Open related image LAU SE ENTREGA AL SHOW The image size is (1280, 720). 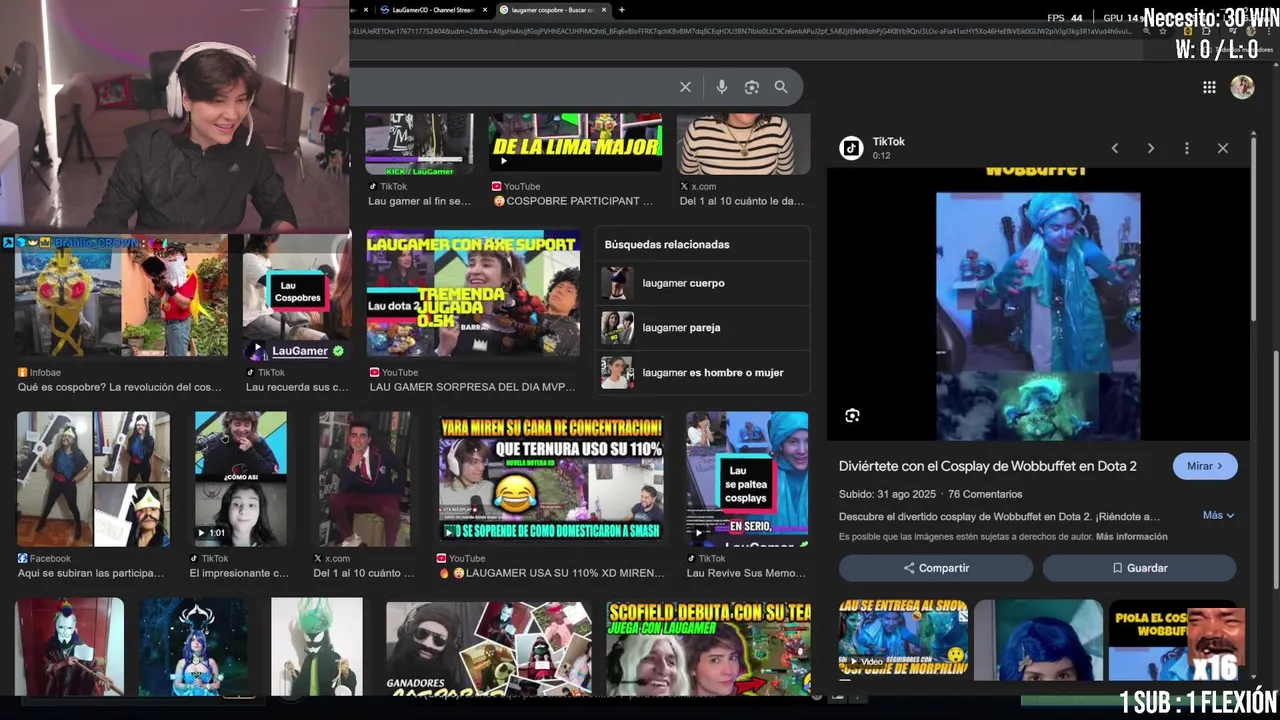tap(903, 640)
